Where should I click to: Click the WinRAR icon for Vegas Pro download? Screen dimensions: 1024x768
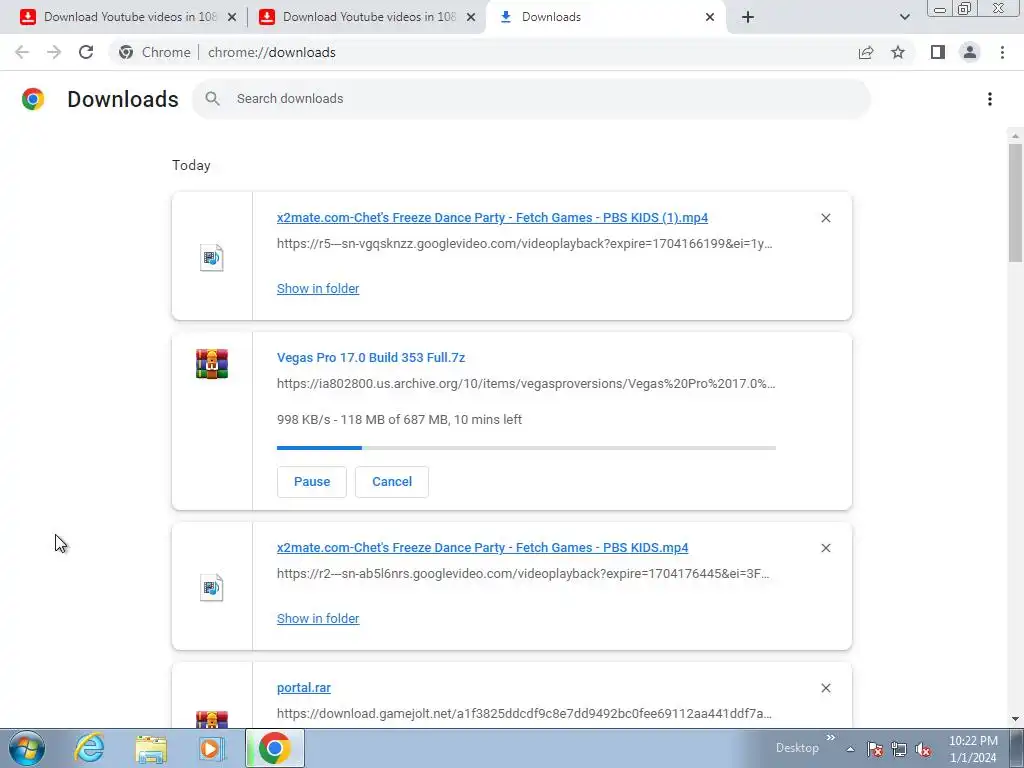tap(212, 364)
